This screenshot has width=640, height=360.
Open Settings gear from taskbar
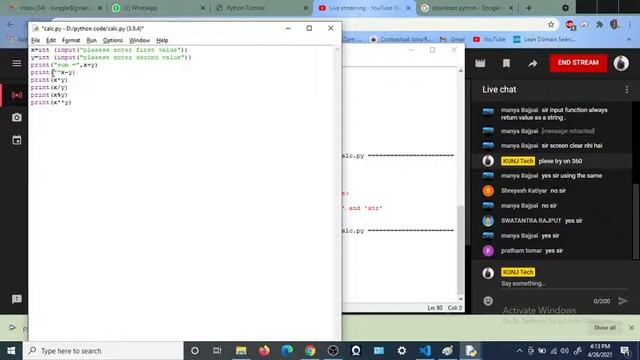(x=402, y=351)
